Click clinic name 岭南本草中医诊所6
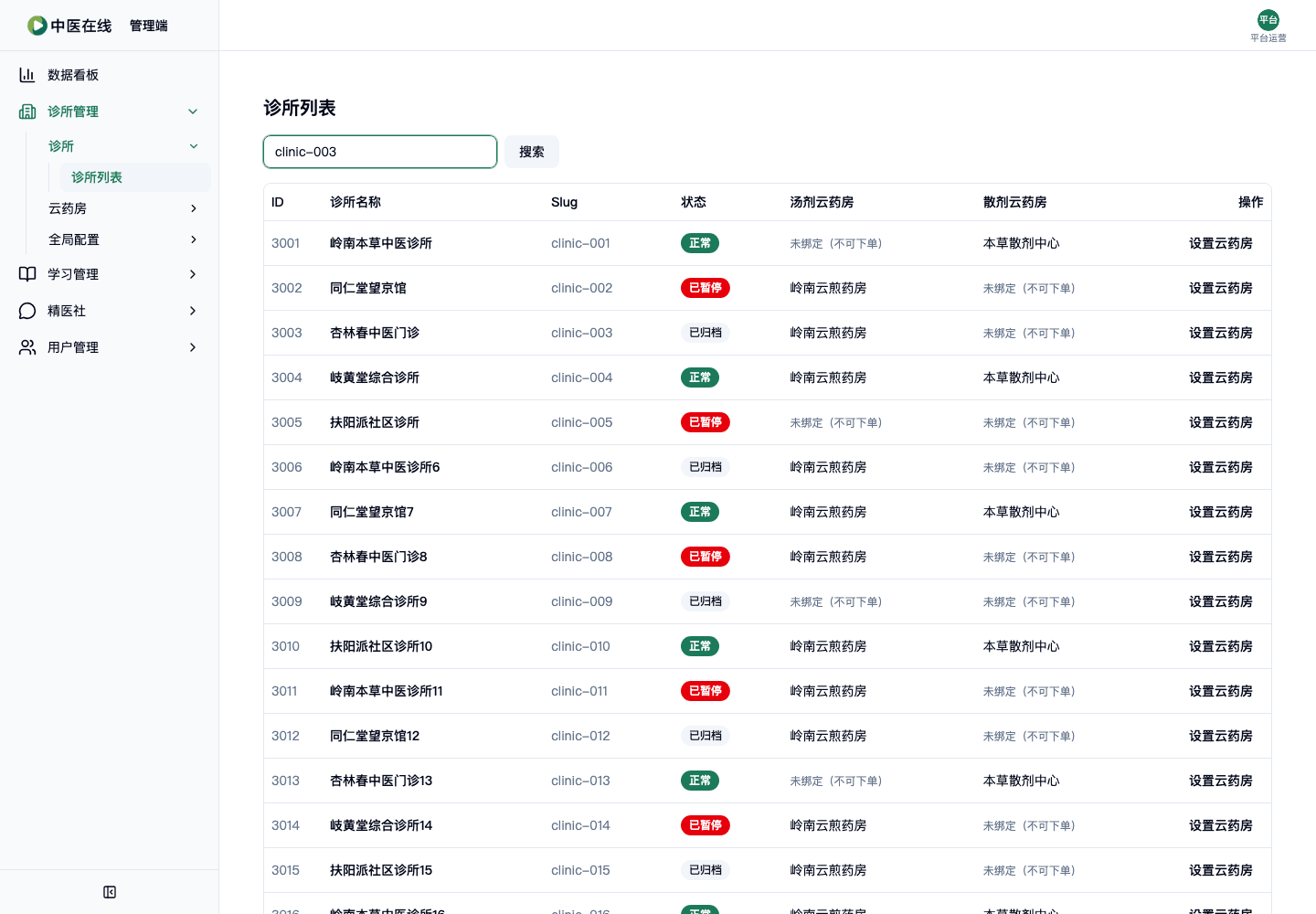This screenshot has height=914, width=1316. pyautogui.click(x=385, y=467)
